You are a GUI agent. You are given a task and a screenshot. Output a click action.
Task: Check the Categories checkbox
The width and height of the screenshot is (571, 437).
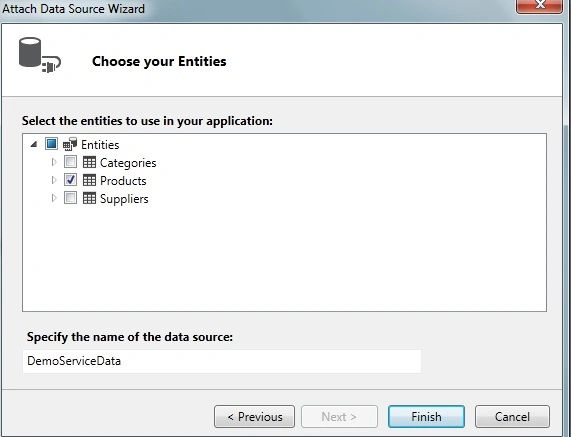tap(70, 162)
